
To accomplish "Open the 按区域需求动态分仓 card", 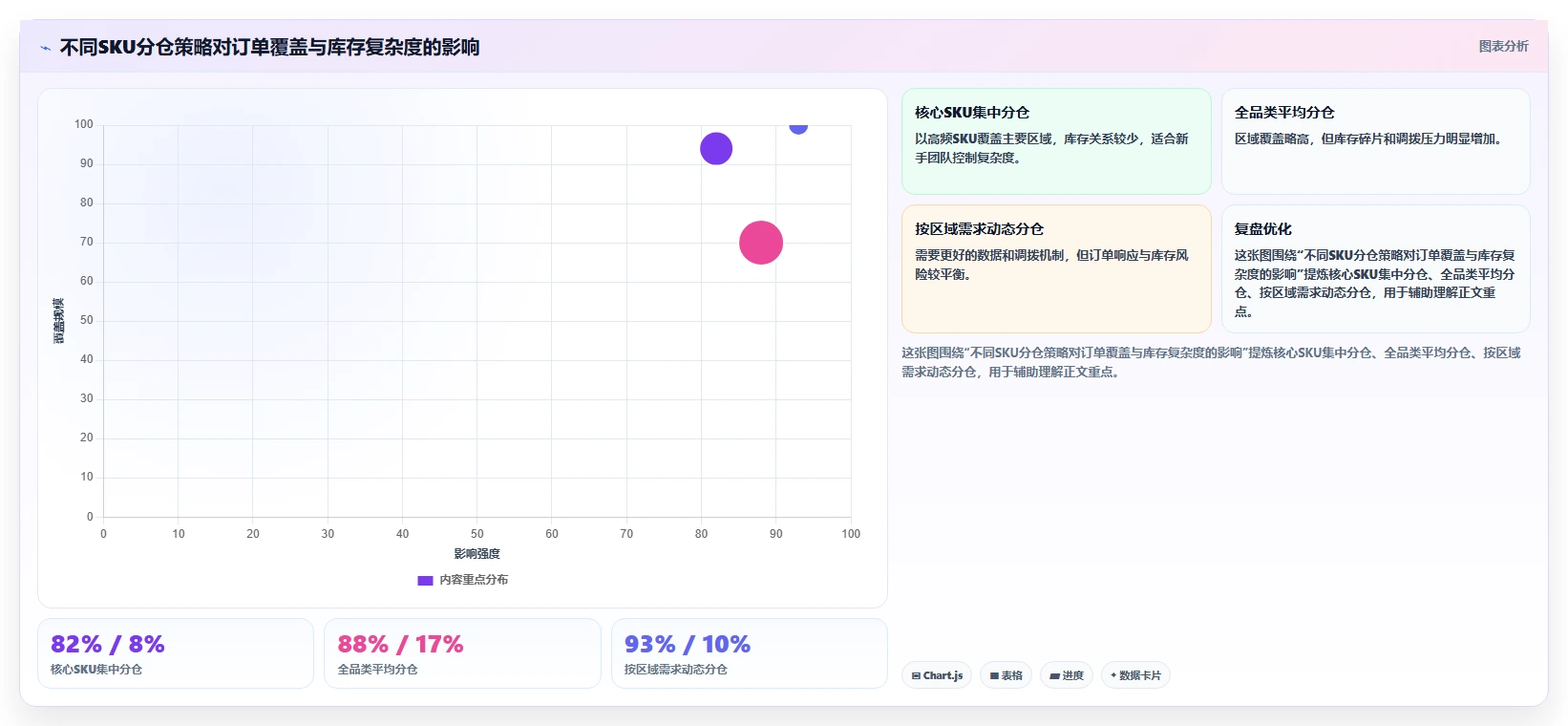I will coord(1056,269).
